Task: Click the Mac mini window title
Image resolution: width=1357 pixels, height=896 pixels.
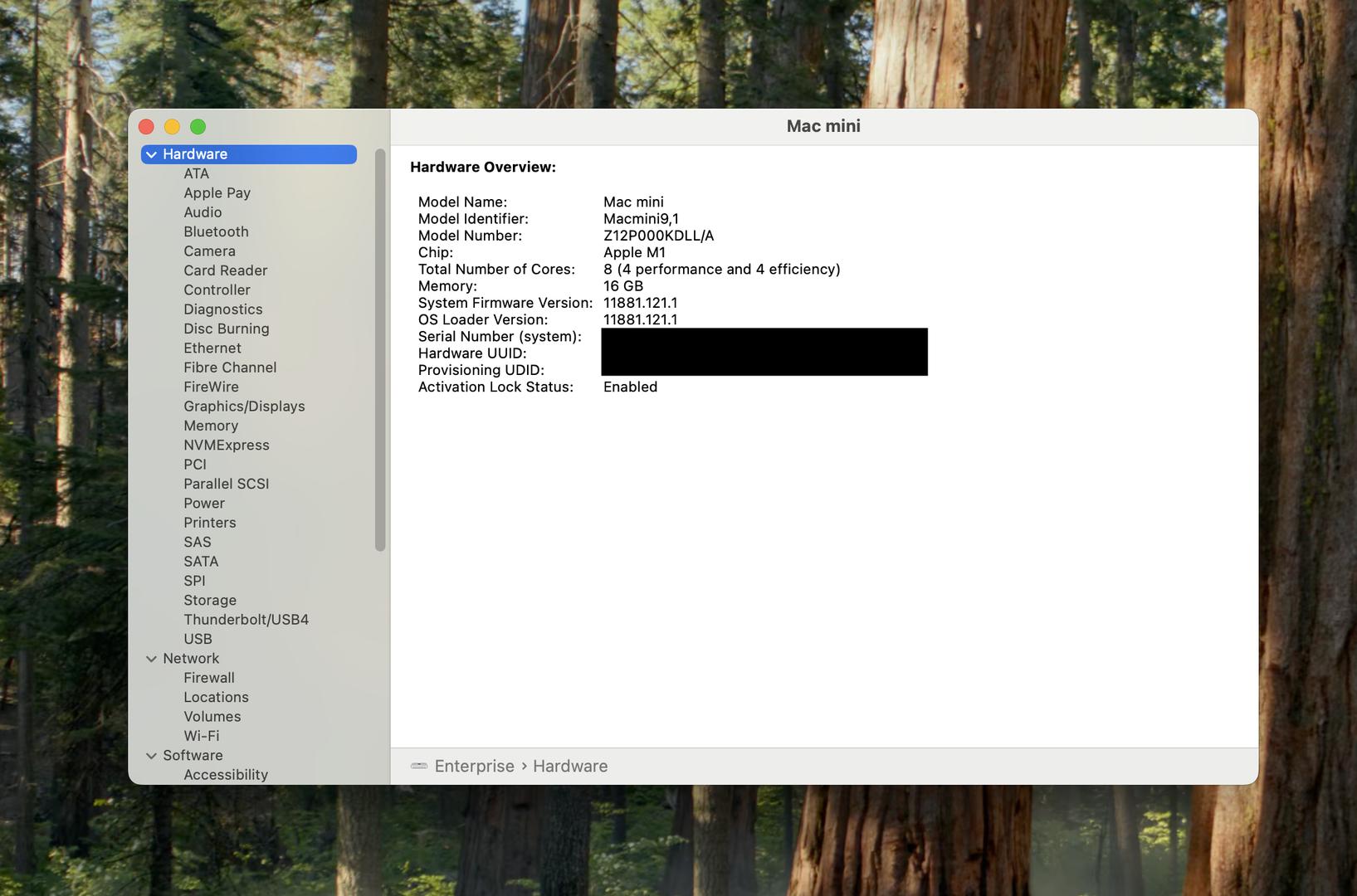Action: 823,126
